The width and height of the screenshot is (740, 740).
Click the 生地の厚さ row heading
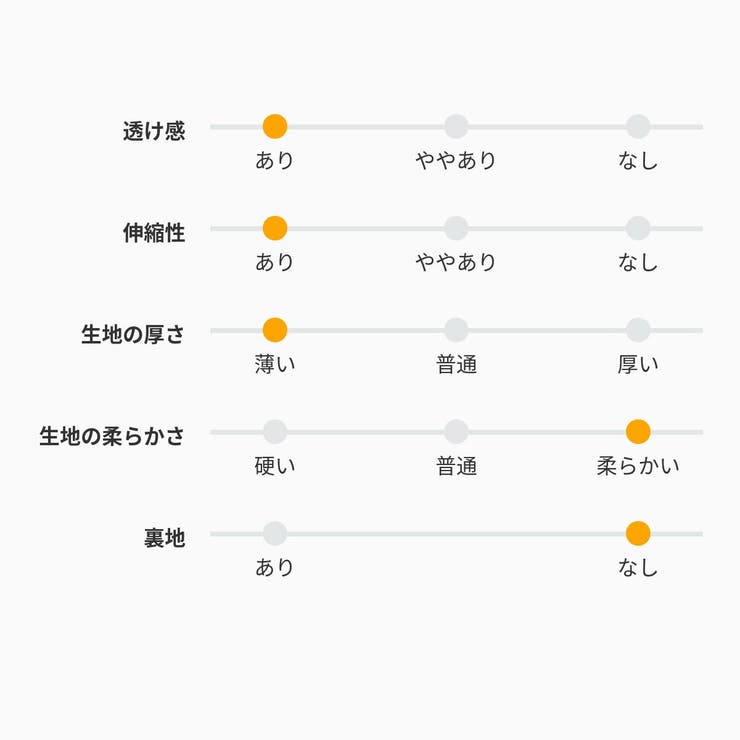click(x=133, y=334)
